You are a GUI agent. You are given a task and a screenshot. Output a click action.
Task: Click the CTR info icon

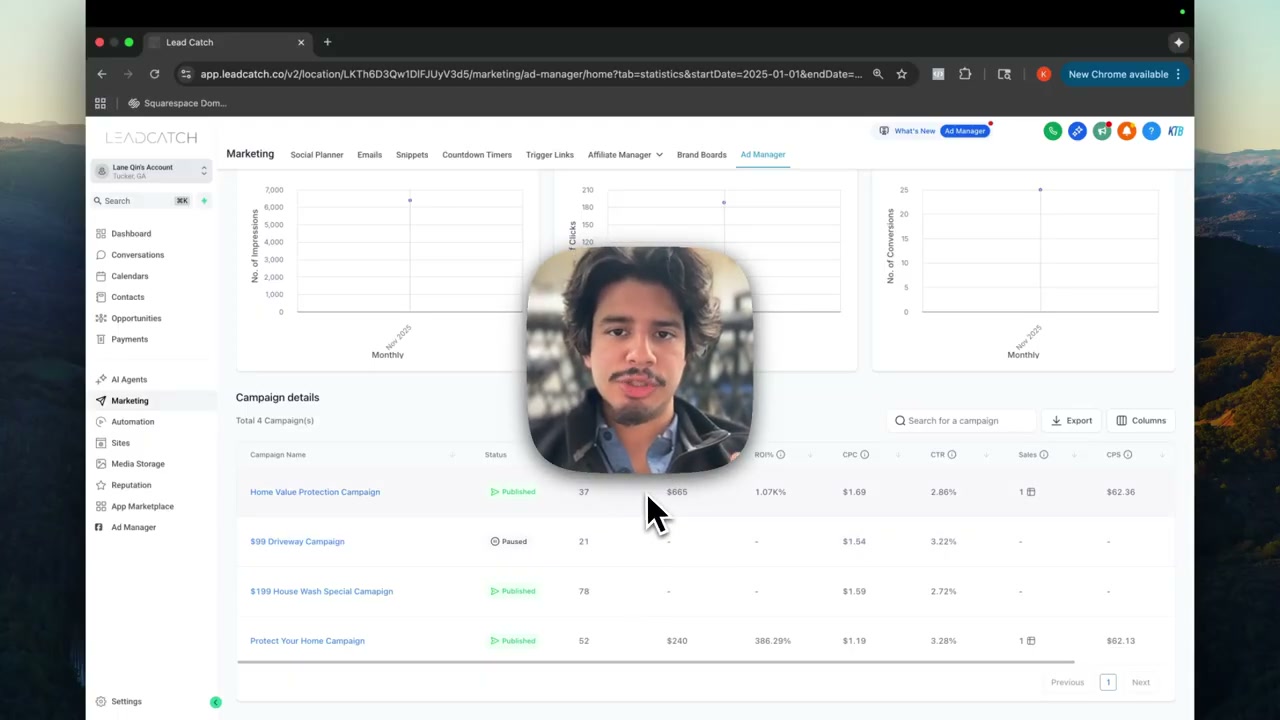pos(952,455)
